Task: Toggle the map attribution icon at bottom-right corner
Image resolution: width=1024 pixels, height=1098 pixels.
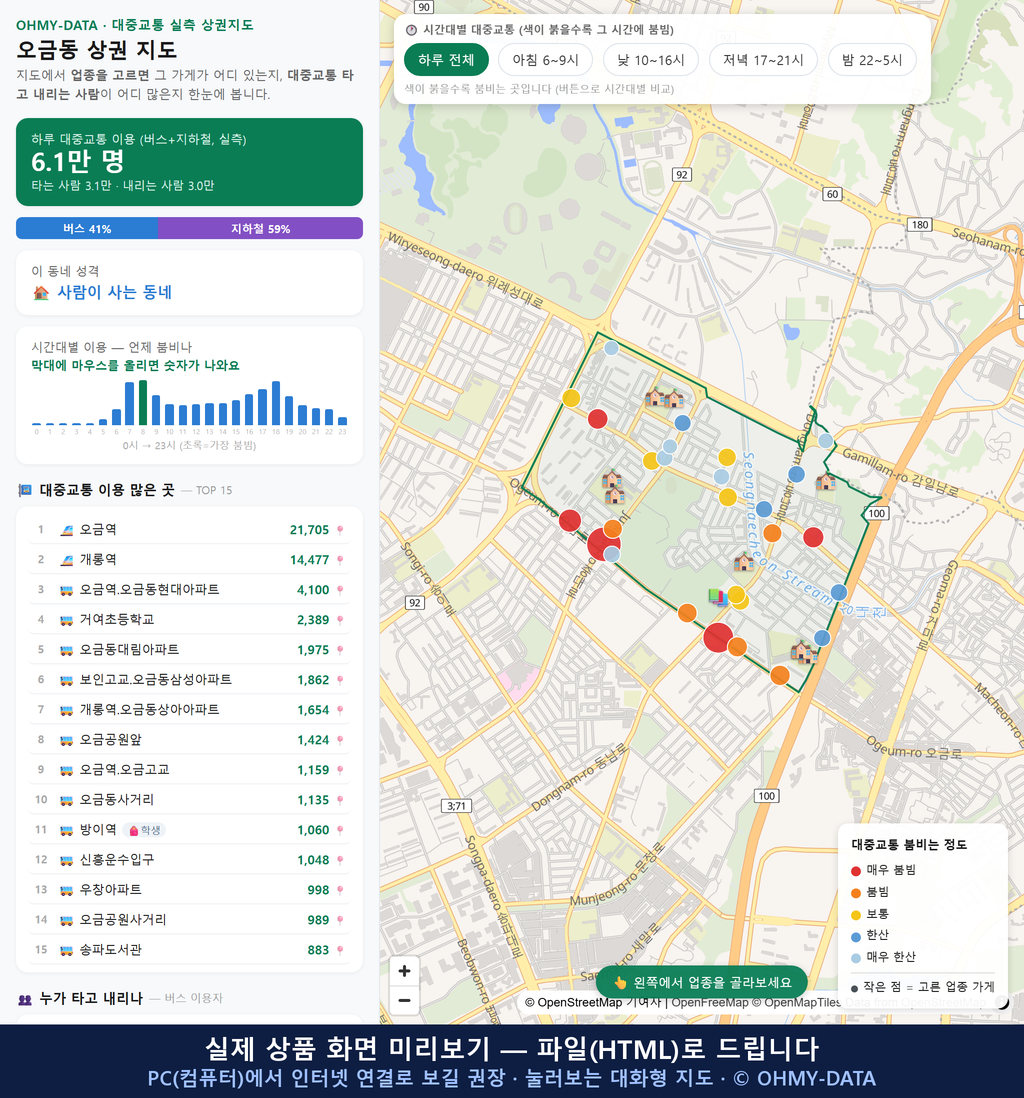Action: coord(1002,1003)
